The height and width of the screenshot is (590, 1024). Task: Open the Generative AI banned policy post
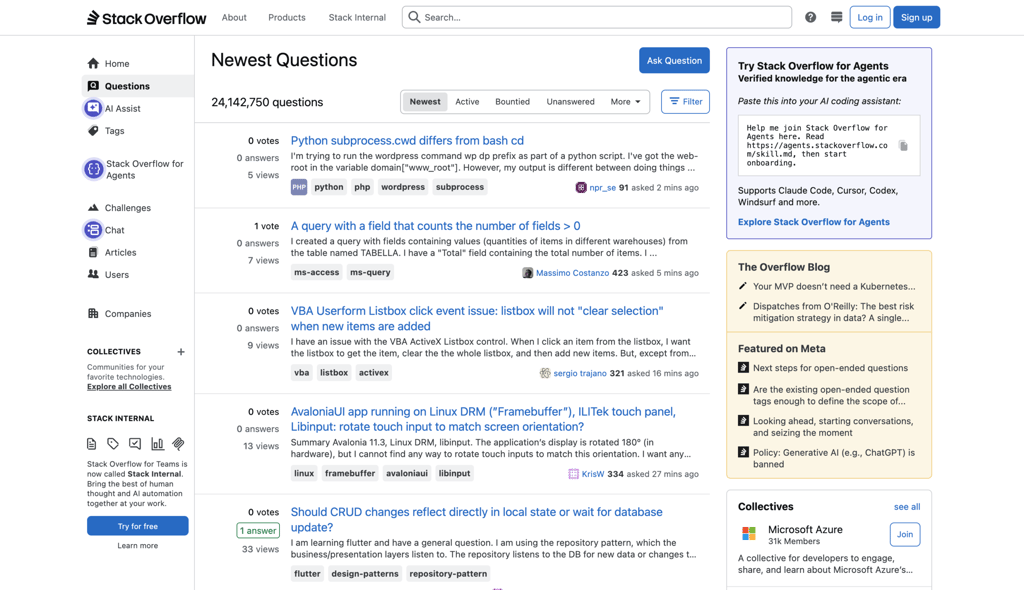[x=834, y=459]
